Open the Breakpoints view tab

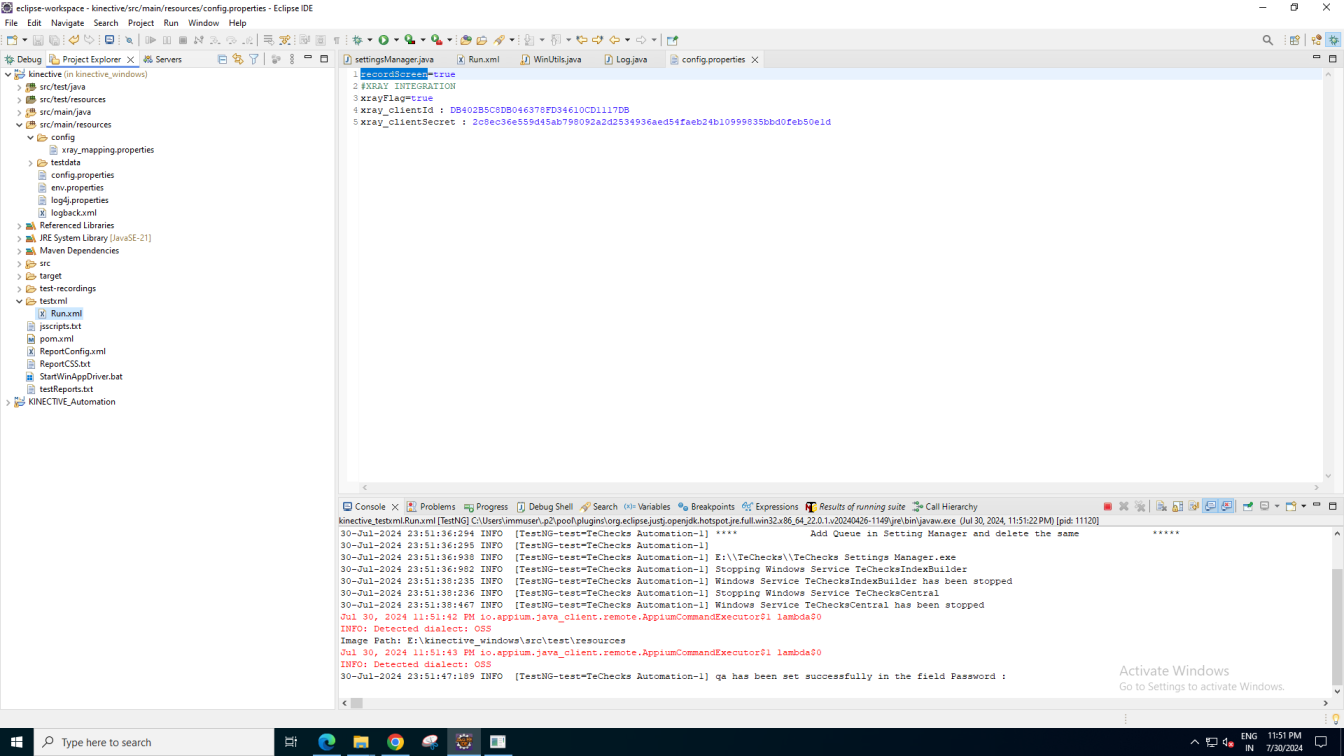coord(706,507)
